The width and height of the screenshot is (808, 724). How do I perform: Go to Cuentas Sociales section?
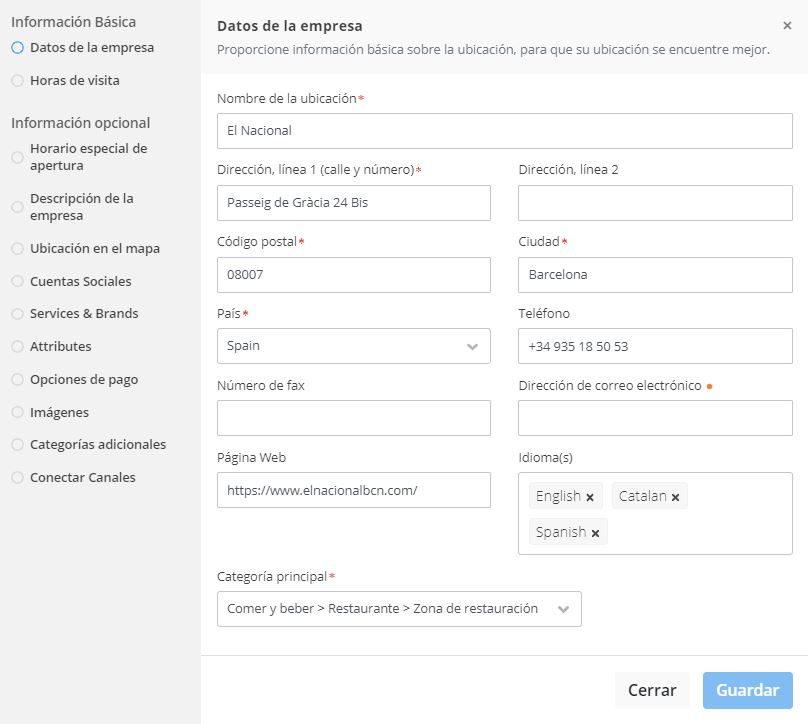[x=80, y=281]
